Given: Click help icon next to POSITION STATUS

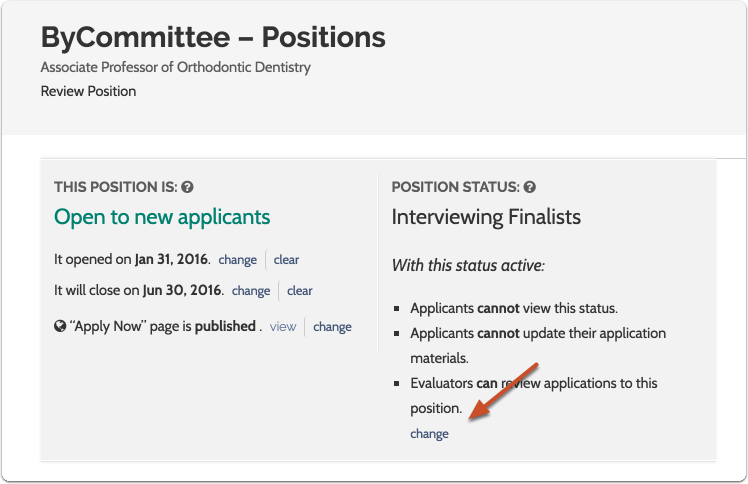Looking at the screenshot, I should tap(530, 187).
